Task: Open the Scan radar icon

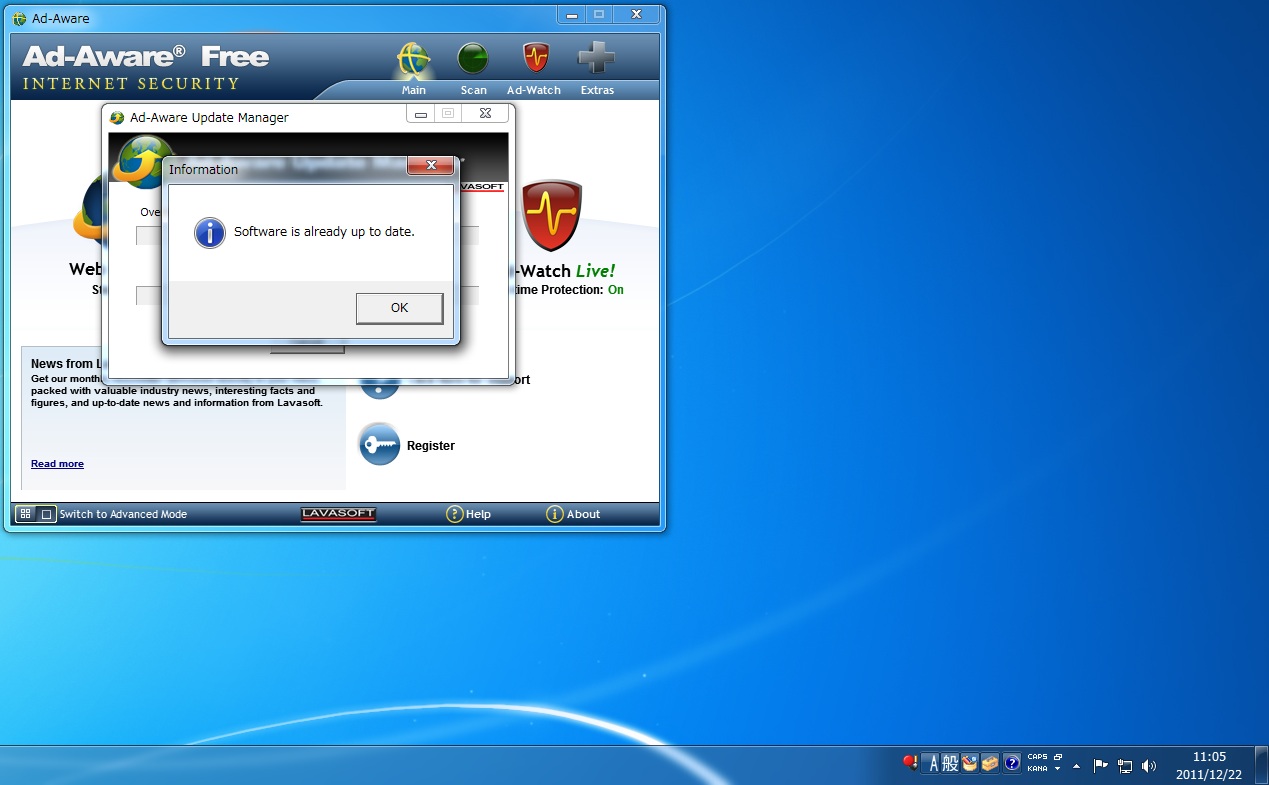Action: [473, 60]
